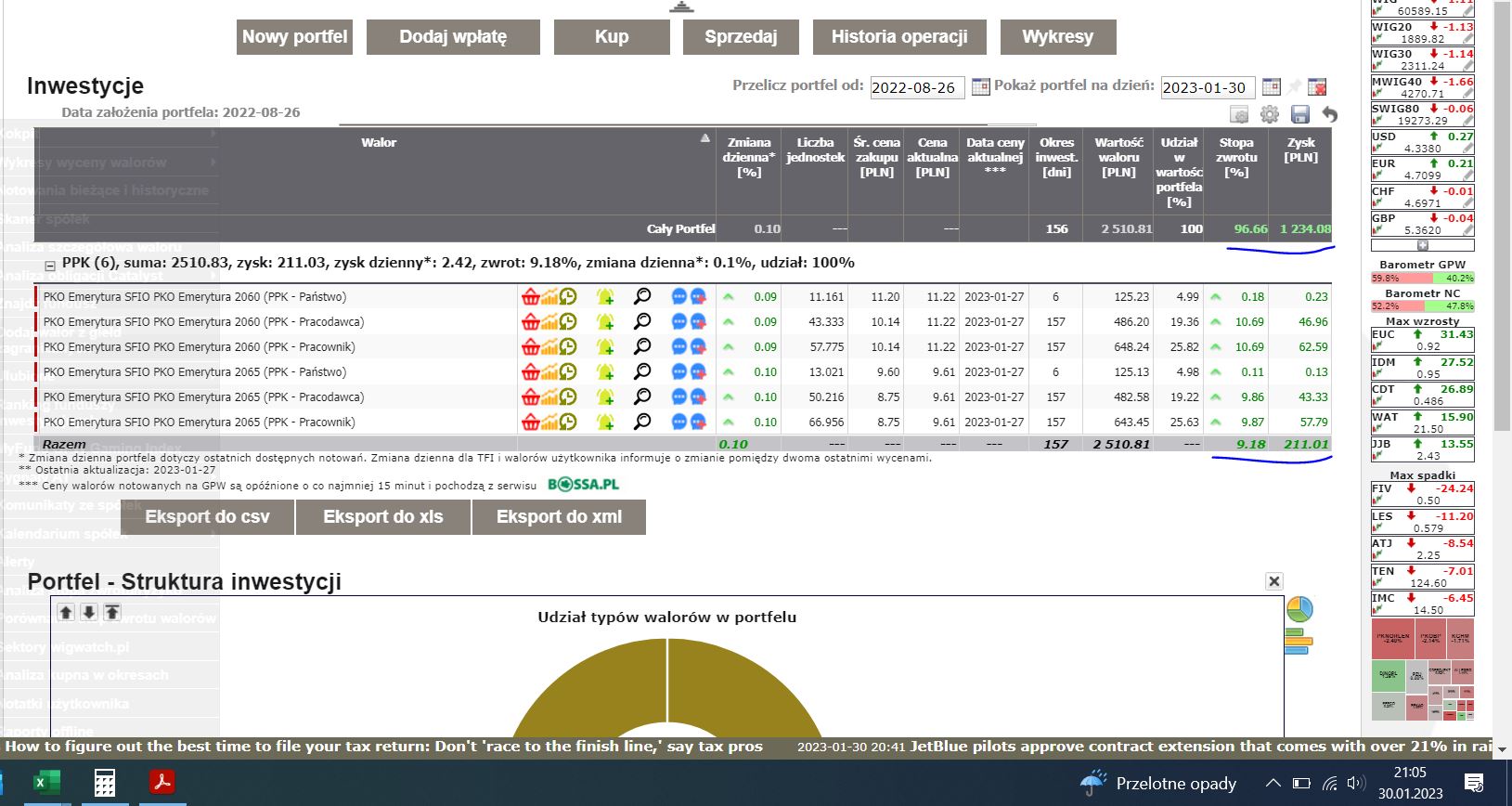Expand the plus button below the GBP ticker
The width and height of the screenshot is (1512, 806).
click(x=1422, y=245)
